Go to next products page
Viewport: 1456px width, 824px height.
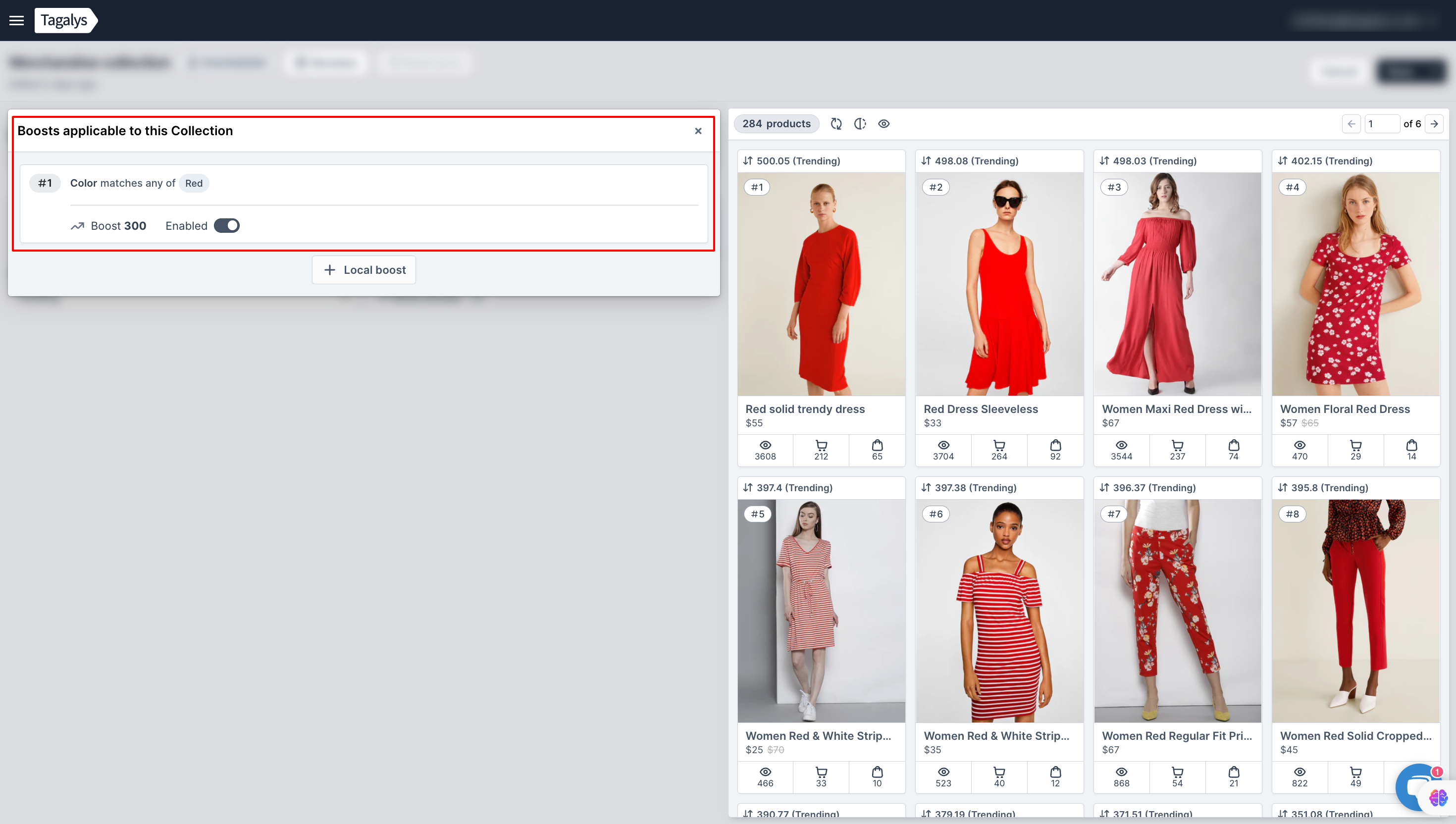[x=1435, y=124]
